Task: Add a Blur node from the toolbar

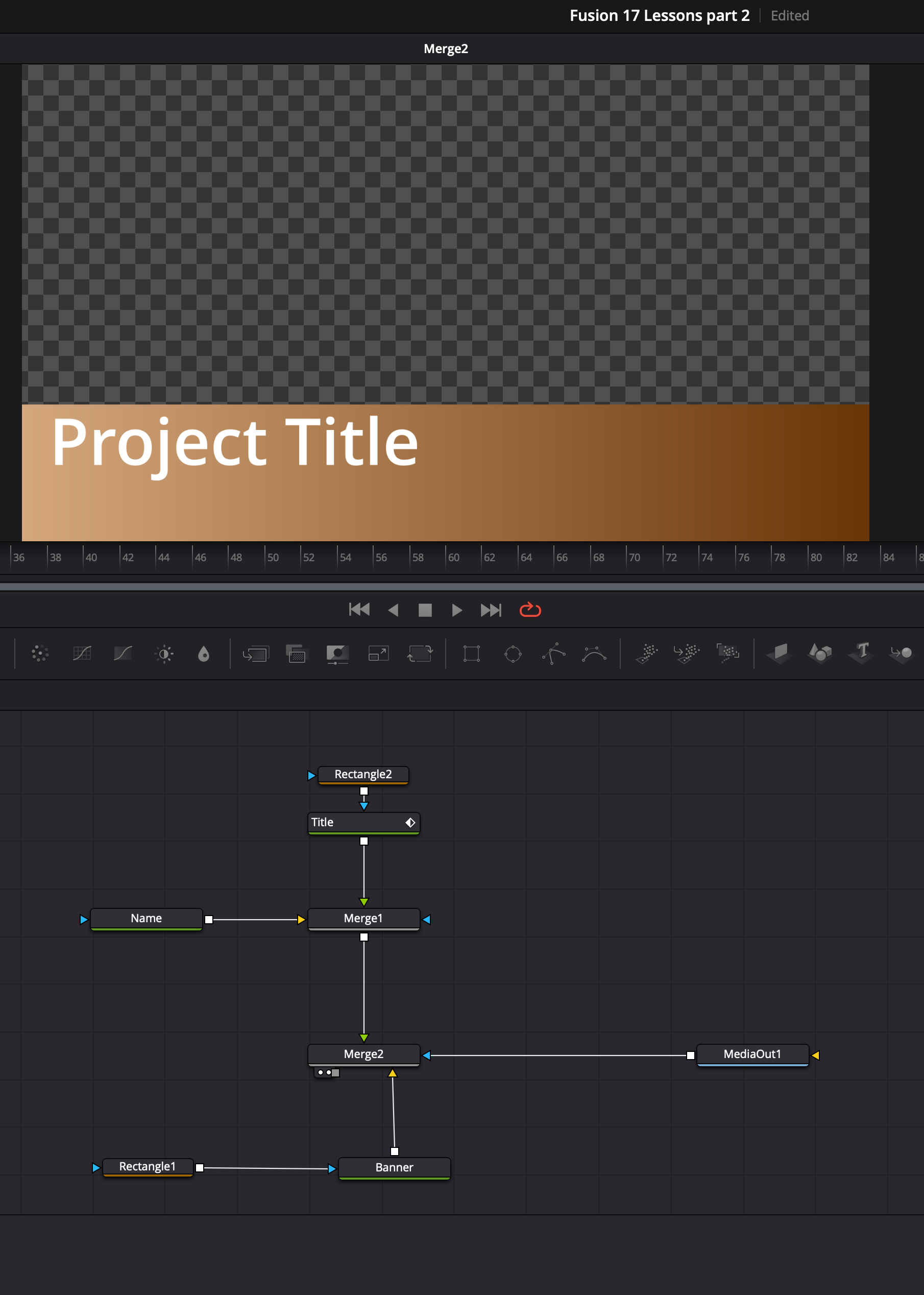Action: point(204,653)
